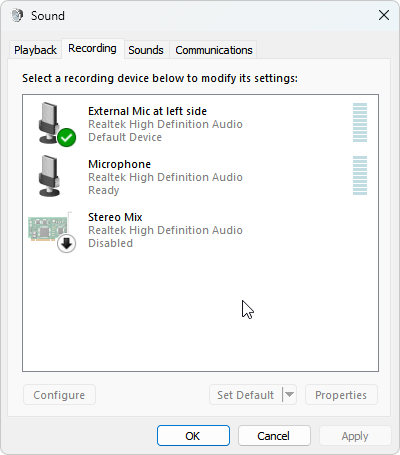Switch to the Sounds tab

click(x=146, y=50)
